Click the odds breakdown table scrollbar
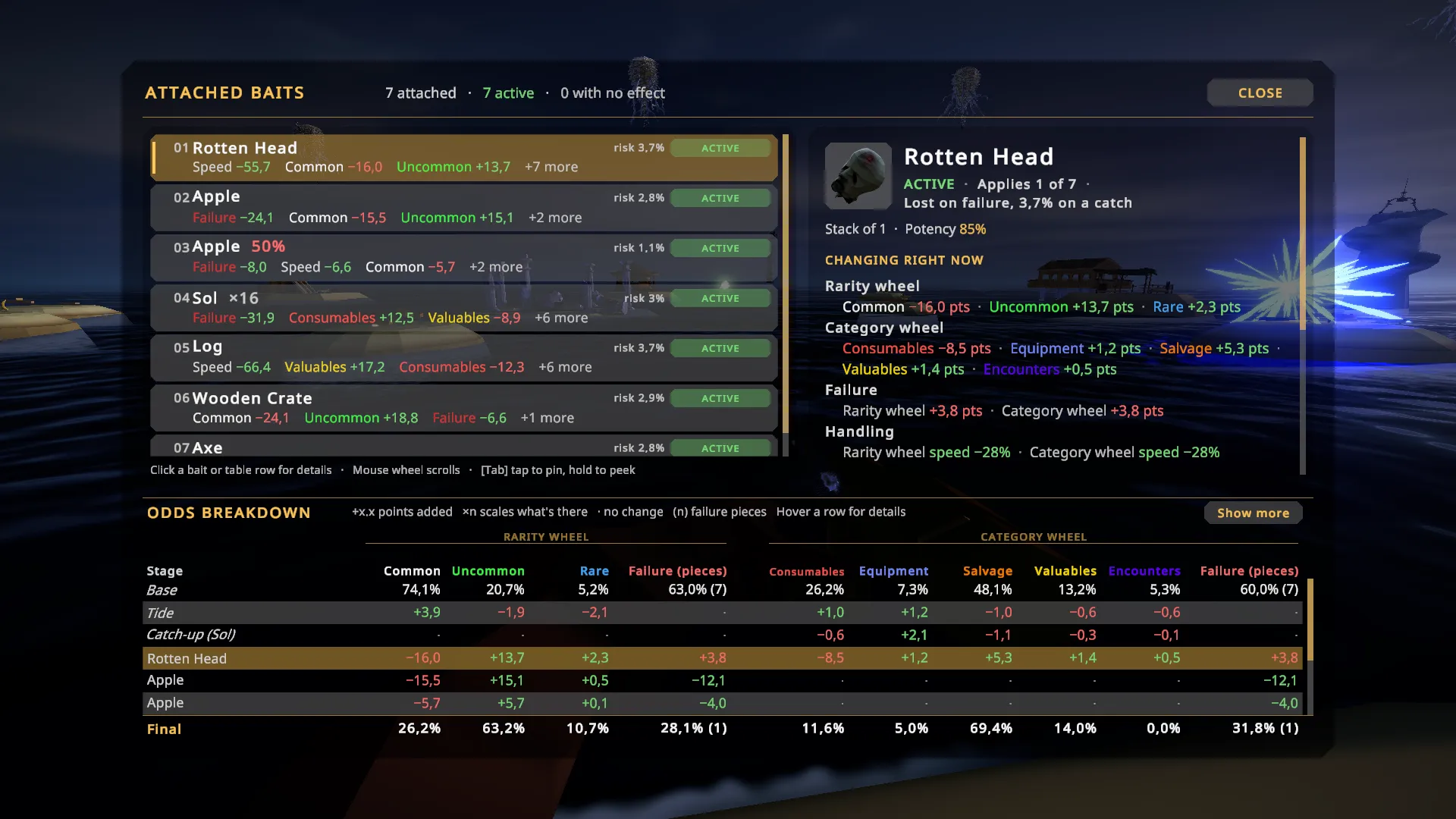1456x819 pixels. pyautogui.click(x=1310, y=620)
